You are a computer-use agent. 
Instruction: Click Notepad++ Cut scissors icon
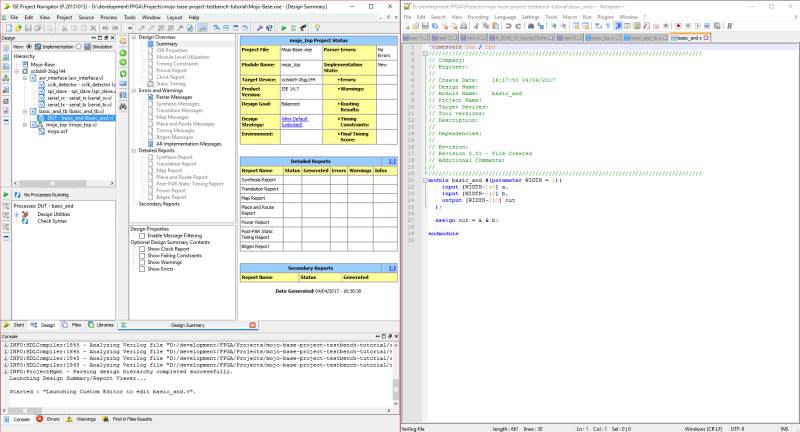point(476,26)
